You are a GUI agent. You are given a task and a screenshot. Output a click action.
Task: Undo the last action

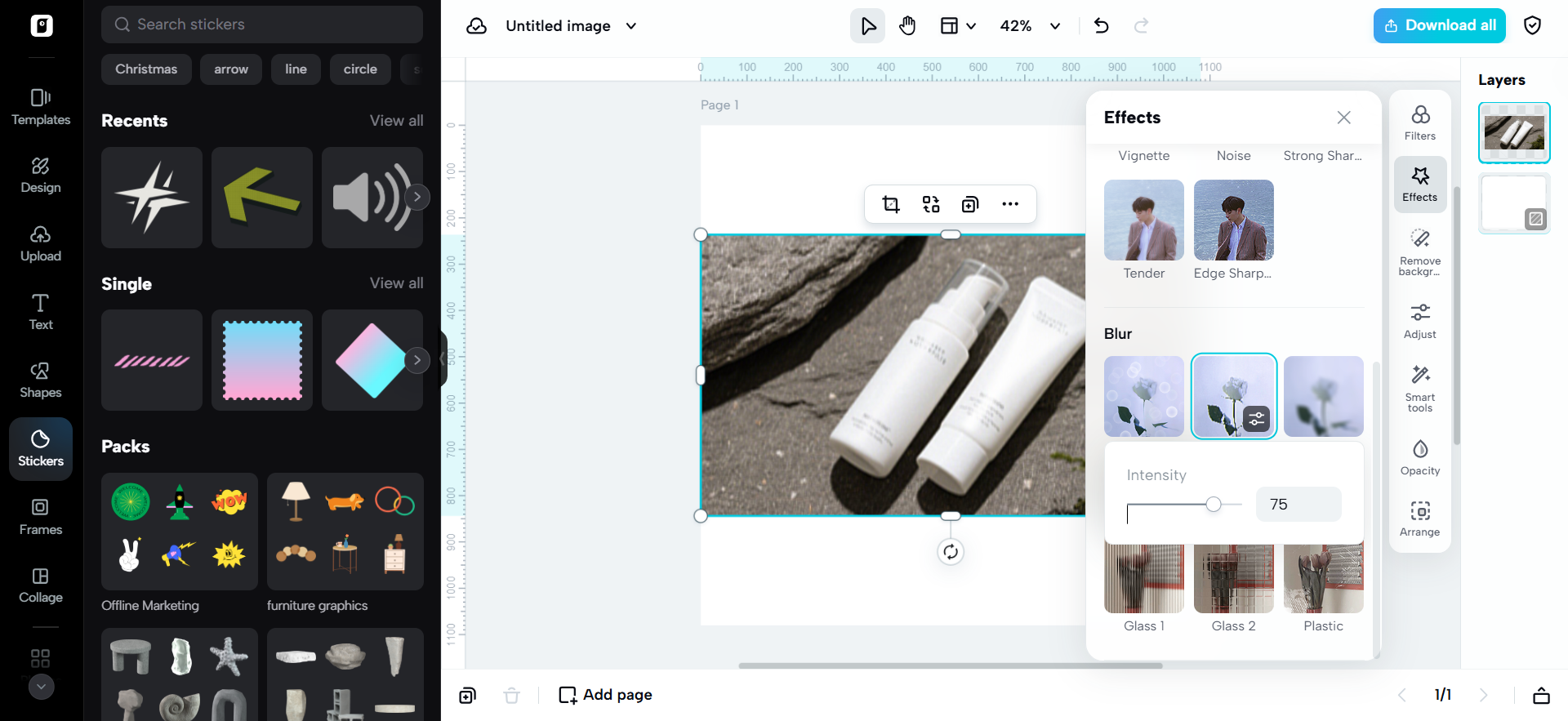(x=1101, y=26)
